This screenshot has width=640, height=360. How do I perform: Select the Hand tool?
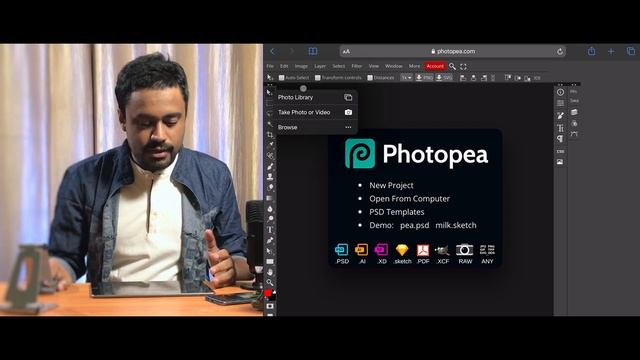[270, 272]
